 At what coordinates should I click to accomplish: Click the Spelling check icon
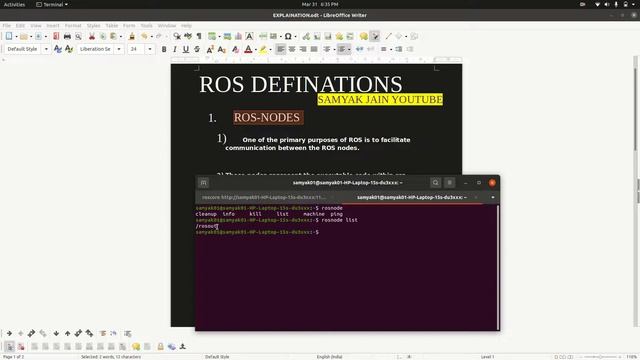188,36
